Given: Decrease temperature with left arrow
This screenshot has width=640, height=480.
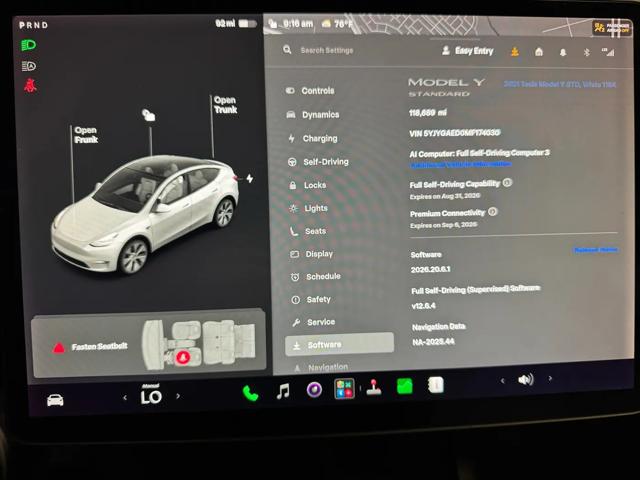Looking at the screenshot, I should 125,397.
